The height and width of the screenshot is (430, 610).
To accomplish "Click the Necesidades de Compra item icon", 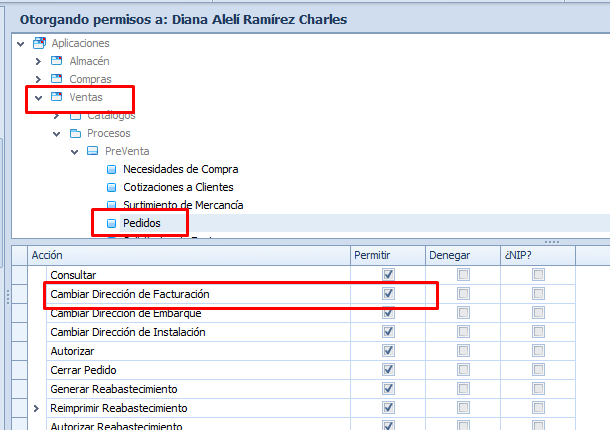I will point(112,169).
